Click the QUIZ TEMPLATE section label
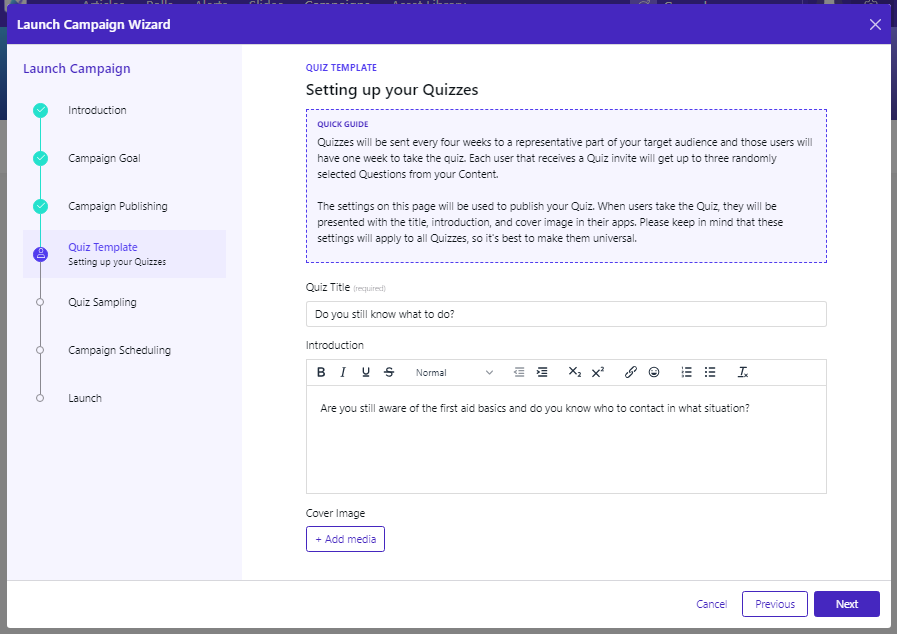 pos(341,68)
